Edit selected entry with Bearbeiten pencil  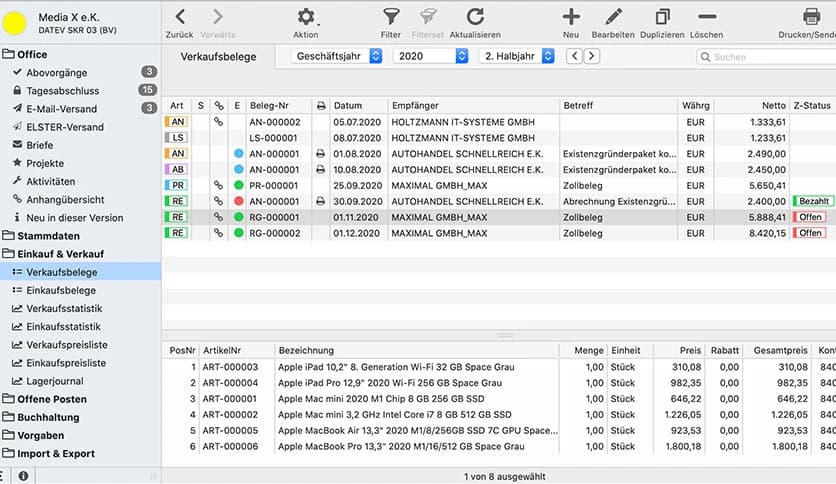(x=613, y=23)
